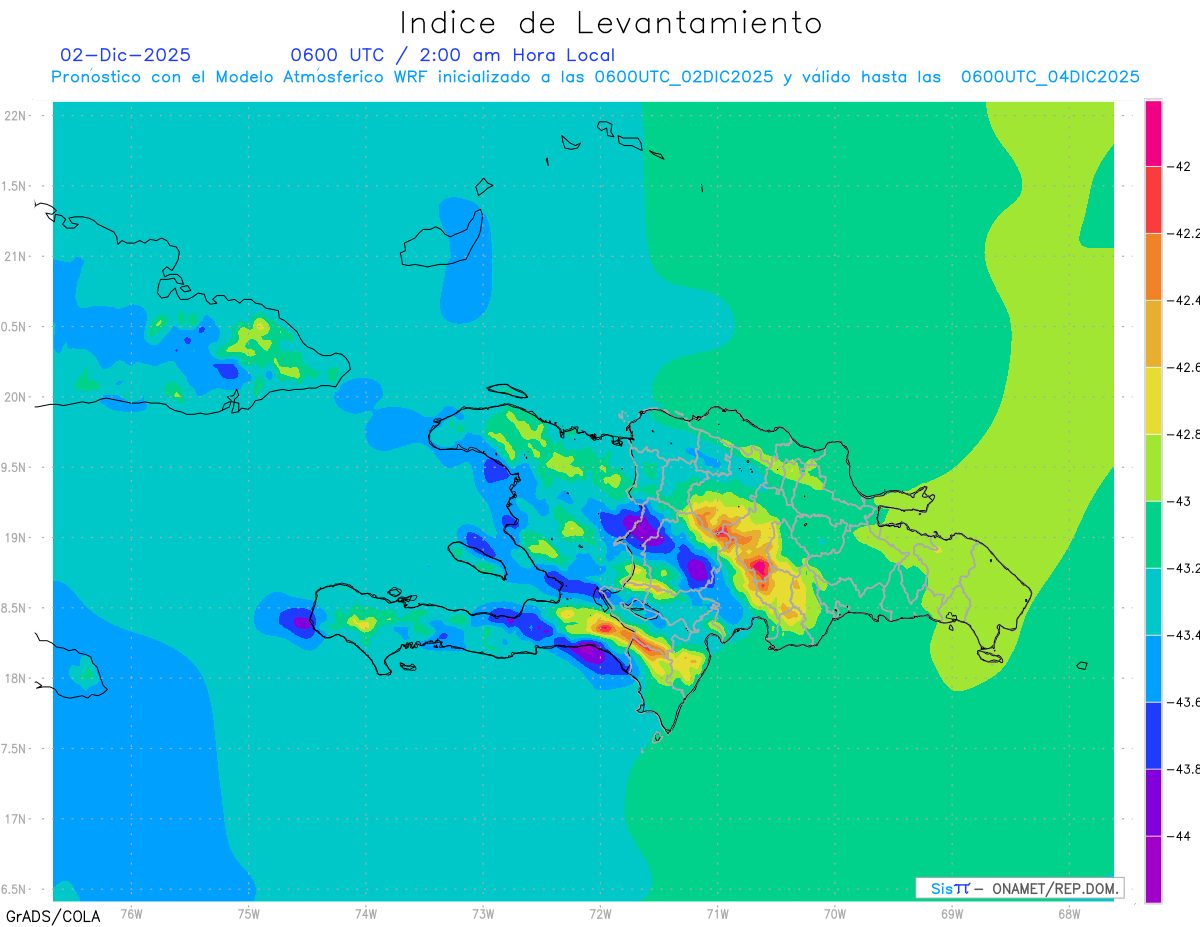The height and width of the screenshot is (927, 1200).
Task: Click the '68W' longitude label
Action: [1069, 913]
